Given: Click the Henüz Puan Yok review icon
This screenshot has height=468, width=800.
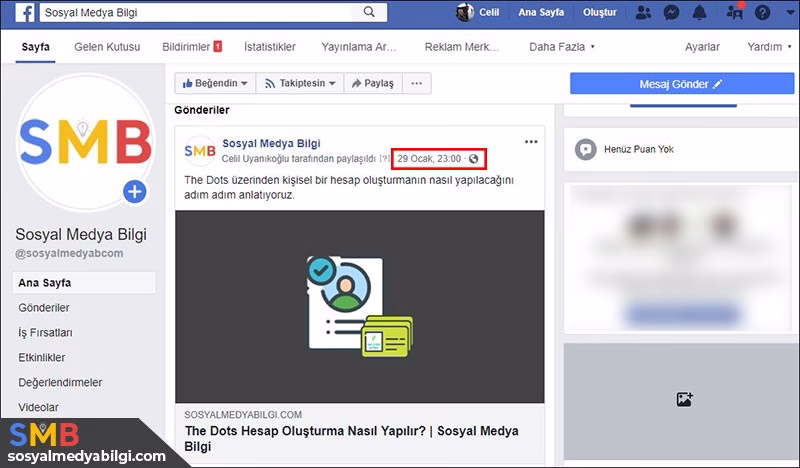Looking at the screenshot, I should click(586, 150).
